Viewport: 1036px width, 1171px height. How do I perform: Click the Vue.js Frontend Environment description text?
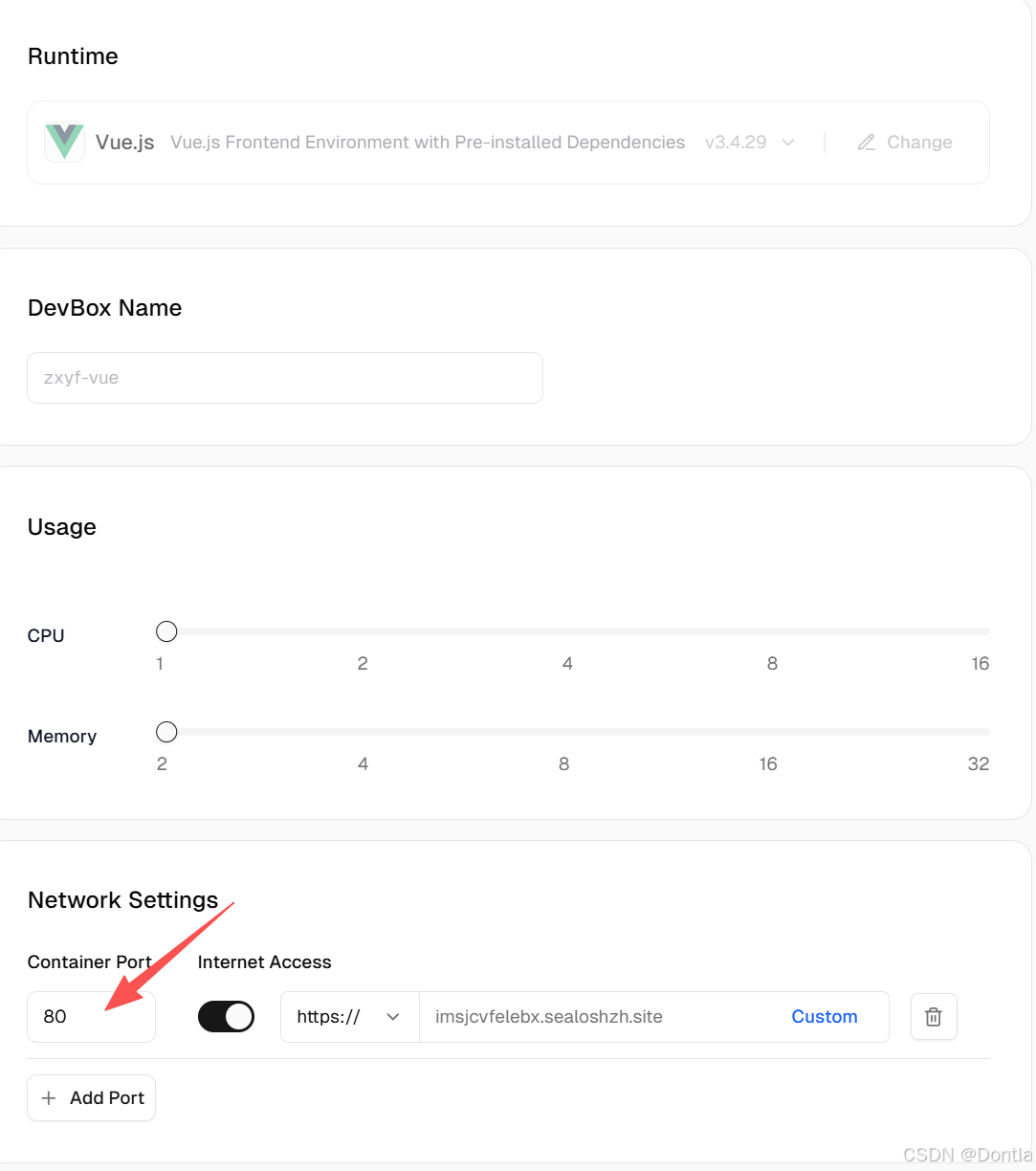428,143
